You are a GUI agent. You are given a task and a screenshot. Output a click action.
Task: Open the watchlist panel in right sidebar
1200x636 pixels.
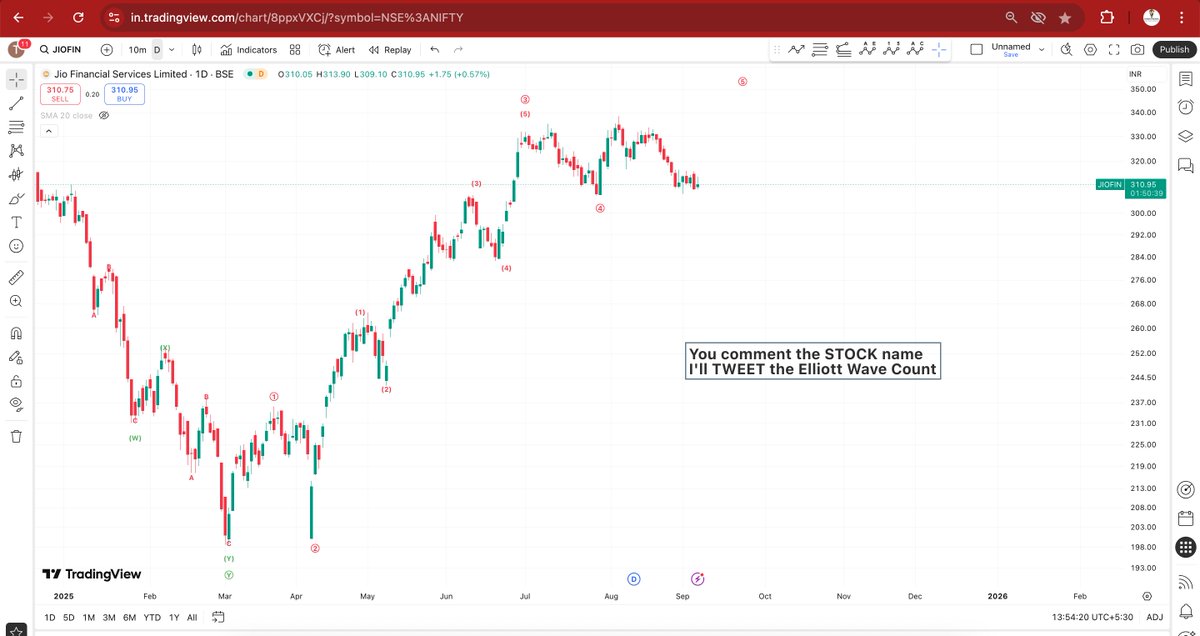[x=1185, y=79]
